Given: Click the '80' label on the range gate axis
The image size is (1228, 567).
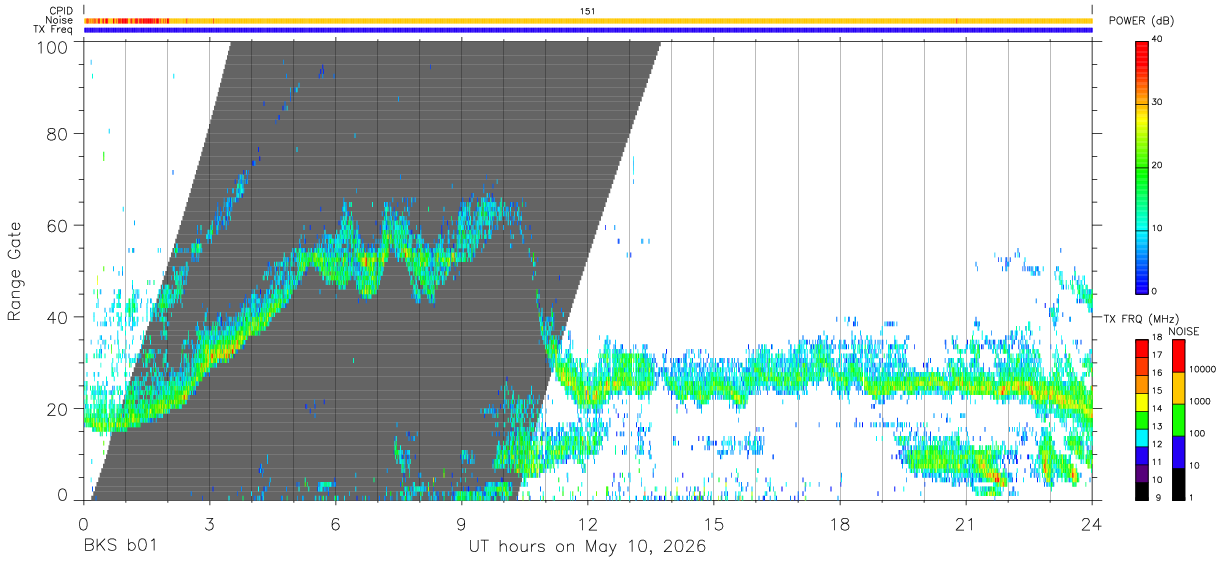Looking at the screenshot, I should pyautogui.click(x=57, y=133).
